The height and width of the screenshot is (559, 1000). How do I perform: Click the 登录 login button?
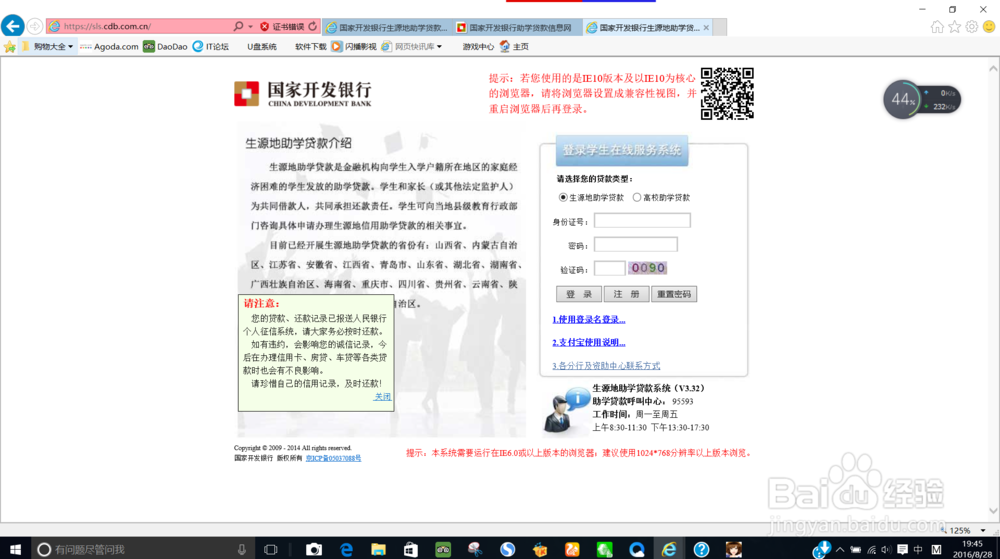(x=579, y=294)
